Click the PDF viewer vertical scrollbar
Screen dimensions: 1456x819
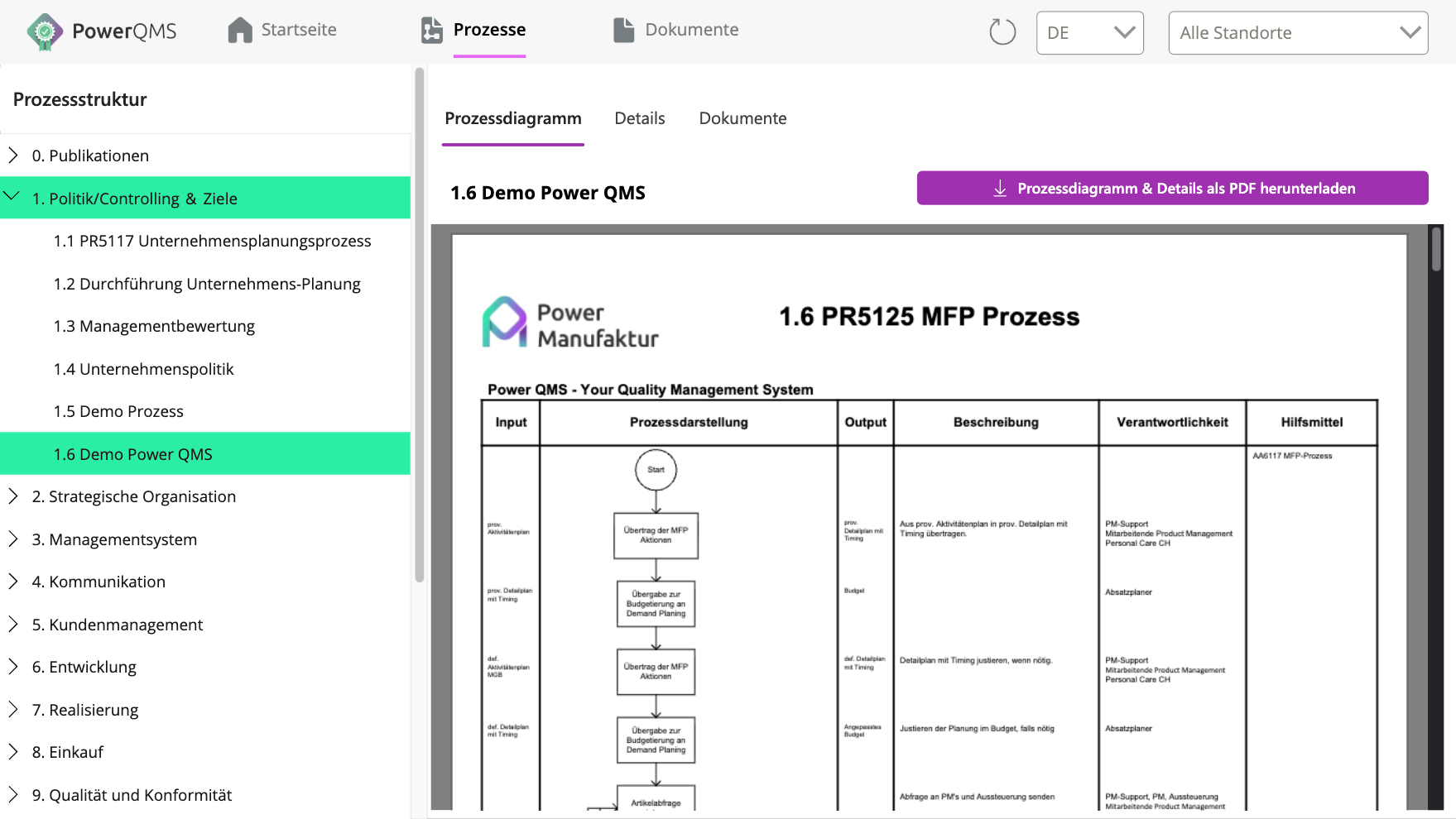tap(1437, 248)
